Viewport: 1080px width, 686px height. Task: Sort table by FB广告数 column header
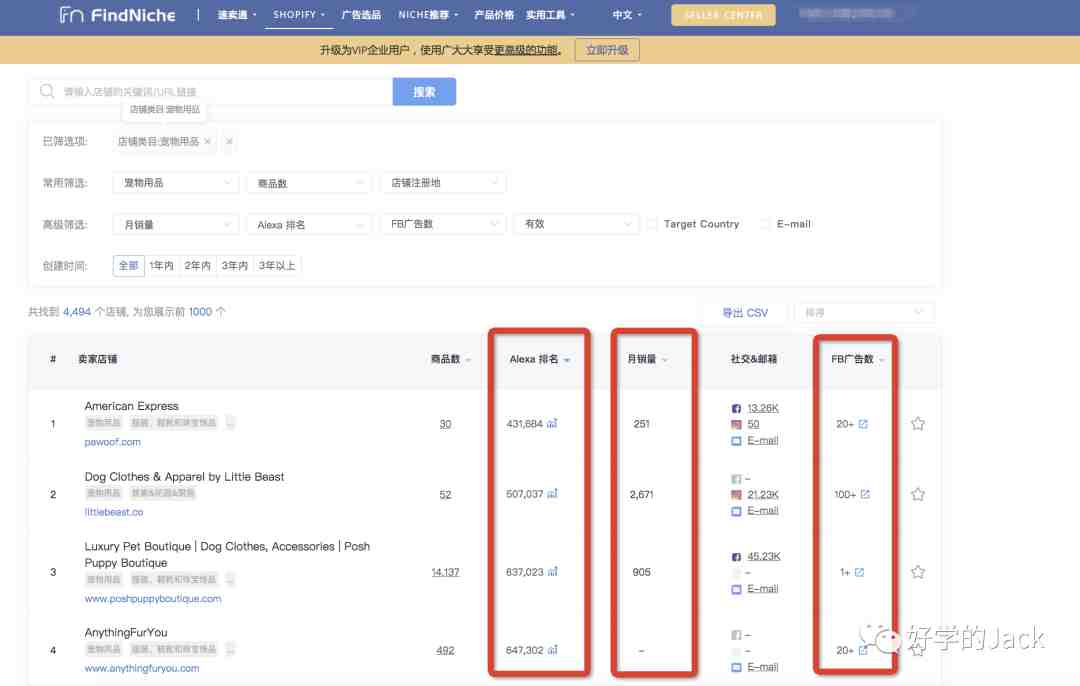pos(858,359)
